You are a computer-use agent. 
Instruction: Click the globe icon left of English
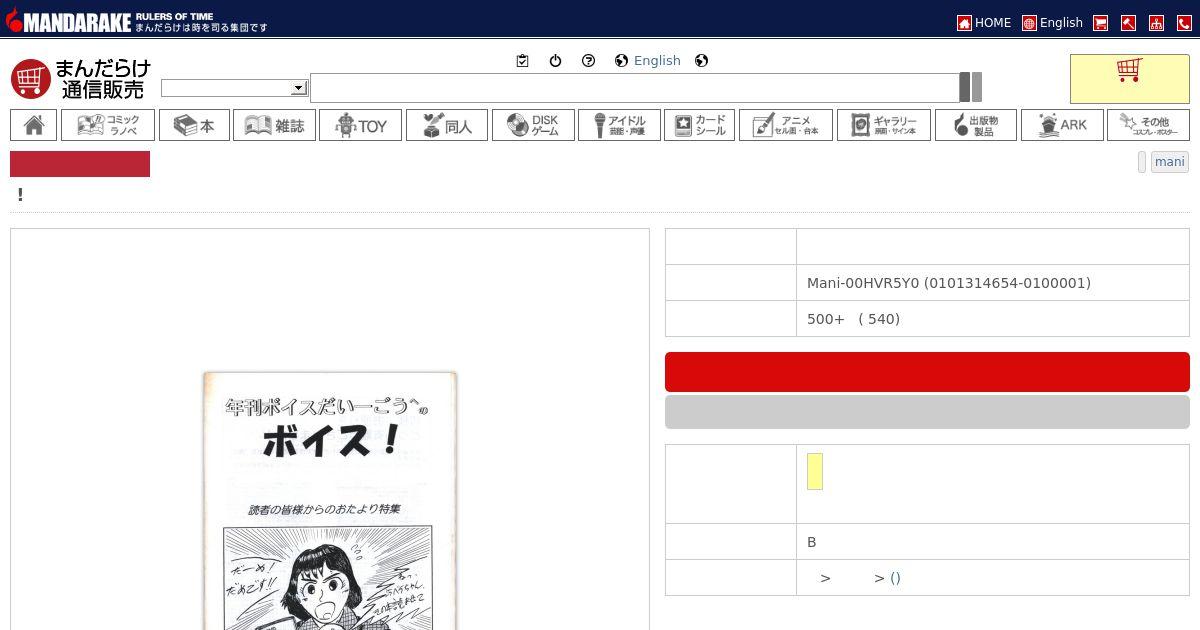(x=621, y=61)
